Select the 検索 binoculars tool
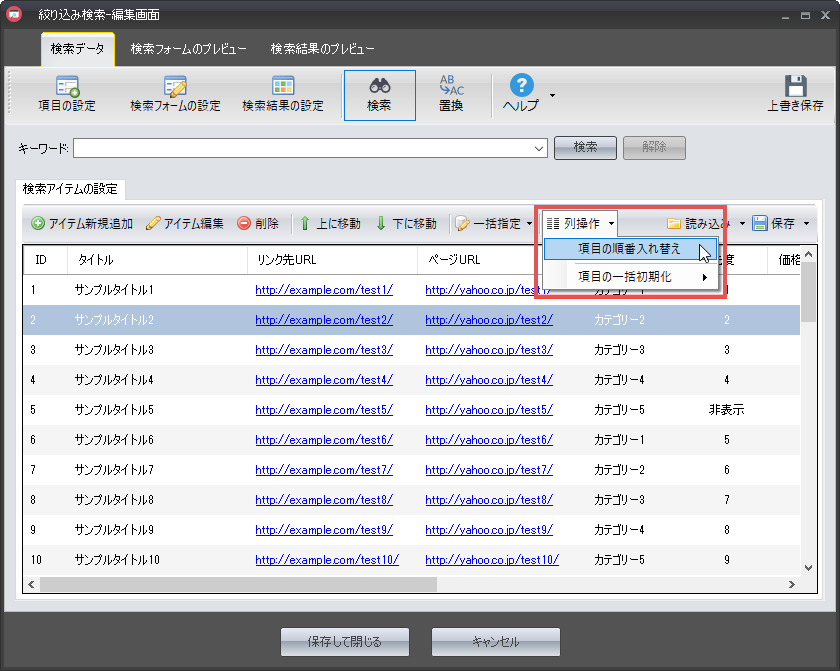 pyautogui.click(x=379, y=95)
